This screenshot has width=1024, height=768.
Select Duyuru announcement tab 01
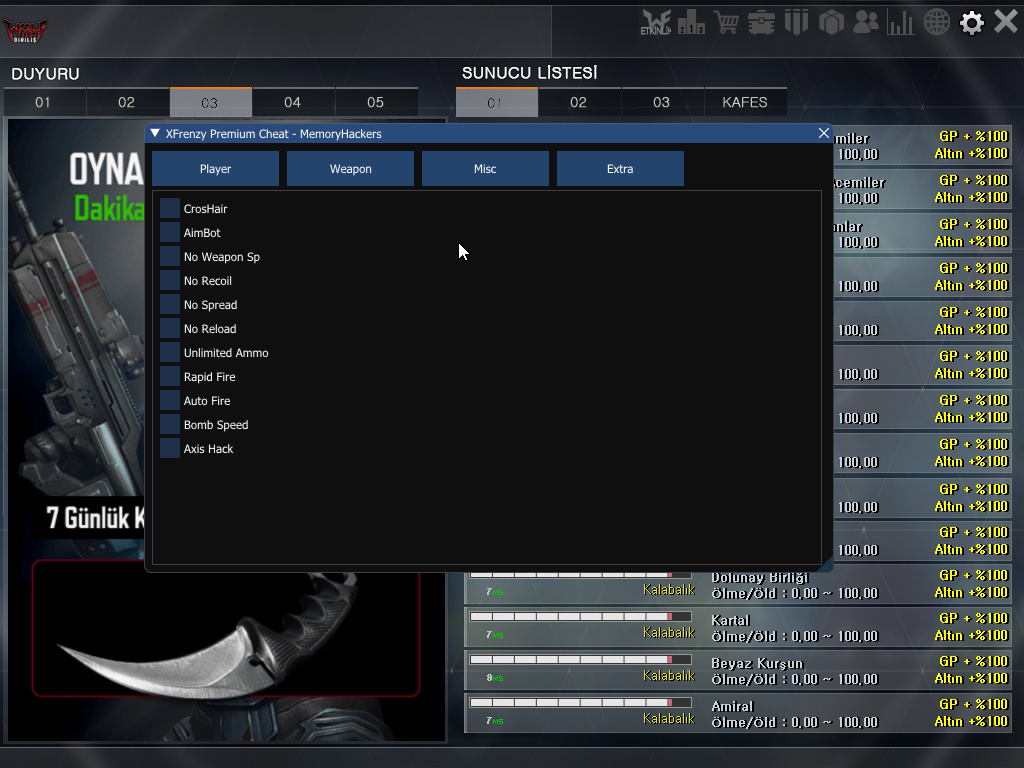[43, 102]
